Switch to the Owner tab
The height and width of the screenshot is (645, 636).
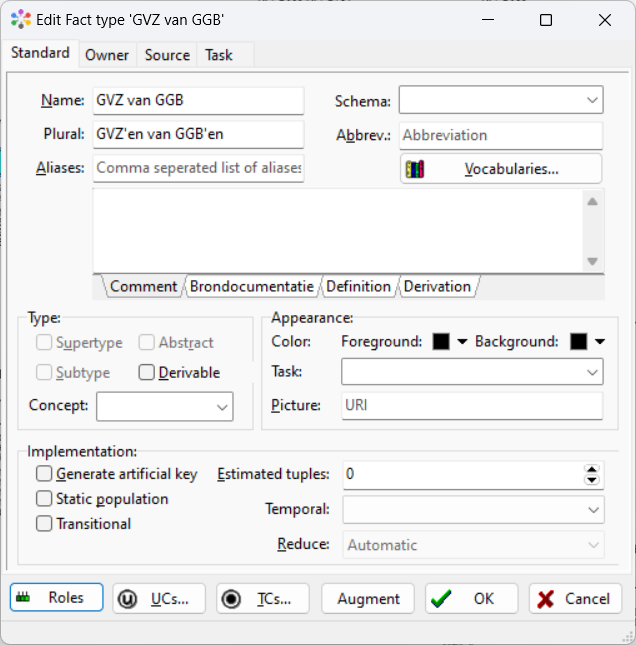tap(106, 55)
